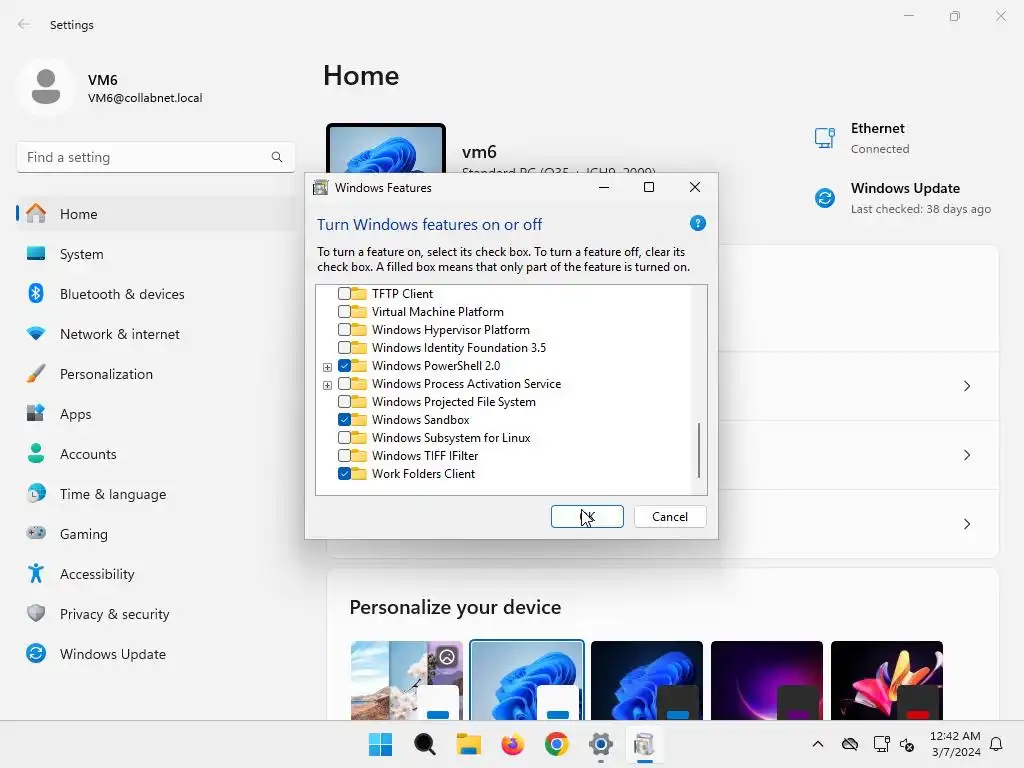The width and height of the screenshot is (1024, 768).
Task: Check the TFTP Client checkbox
Action: [x=344, y=294]
